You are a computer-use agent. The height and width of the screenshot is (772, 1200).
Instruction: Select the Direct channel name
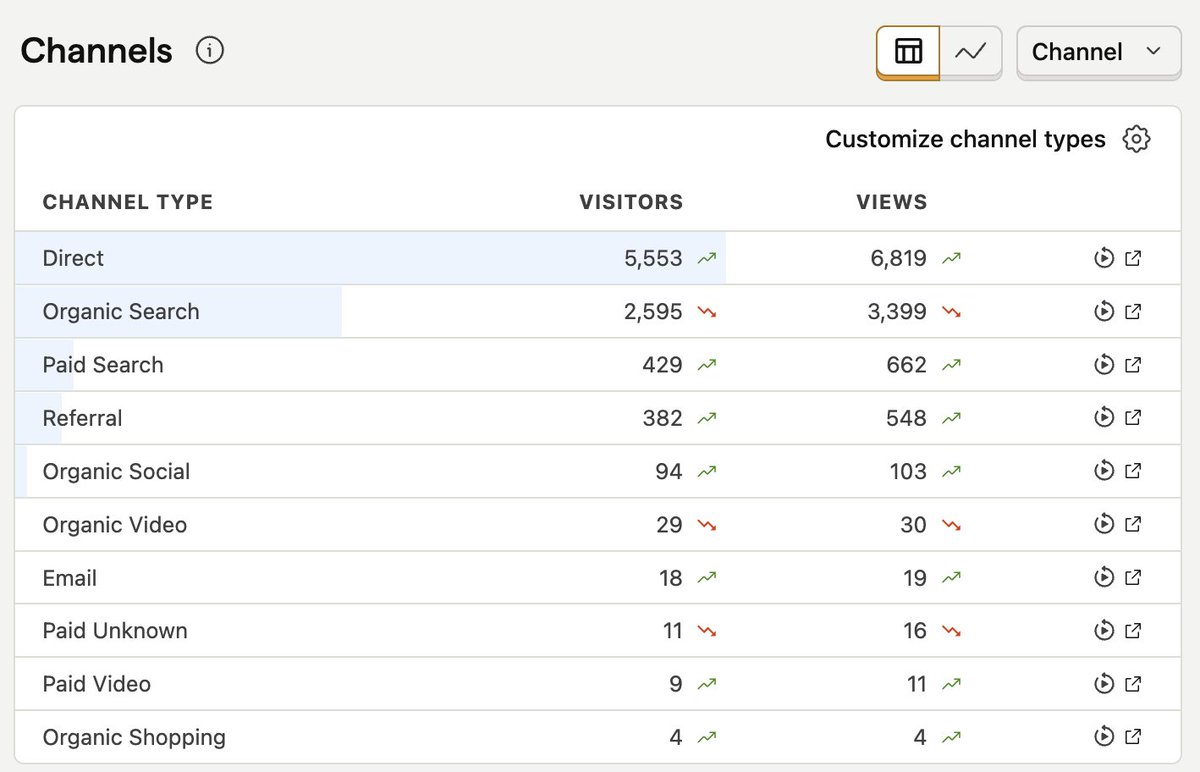click(x=73, y=258)
